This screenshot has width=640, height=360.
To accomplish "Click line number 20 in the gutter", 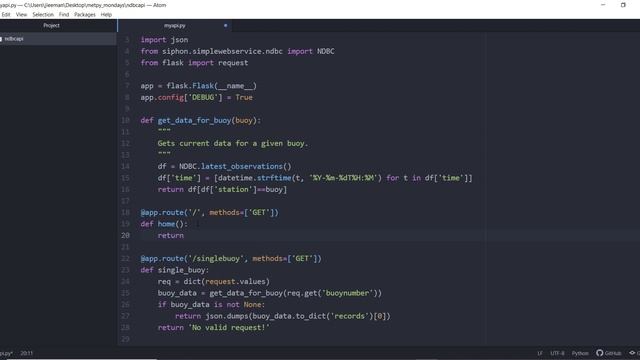I will click(125, 236).
